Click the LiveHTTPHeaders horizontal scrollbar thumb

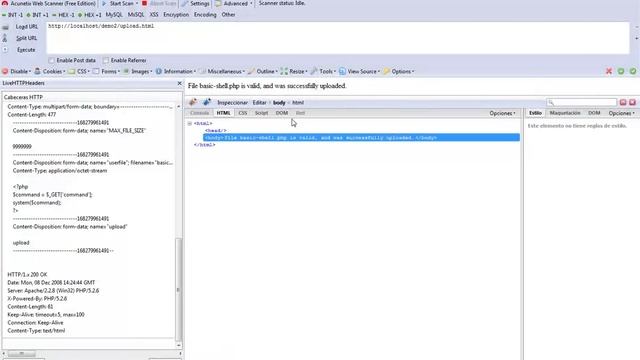click(x=22, y=353)
